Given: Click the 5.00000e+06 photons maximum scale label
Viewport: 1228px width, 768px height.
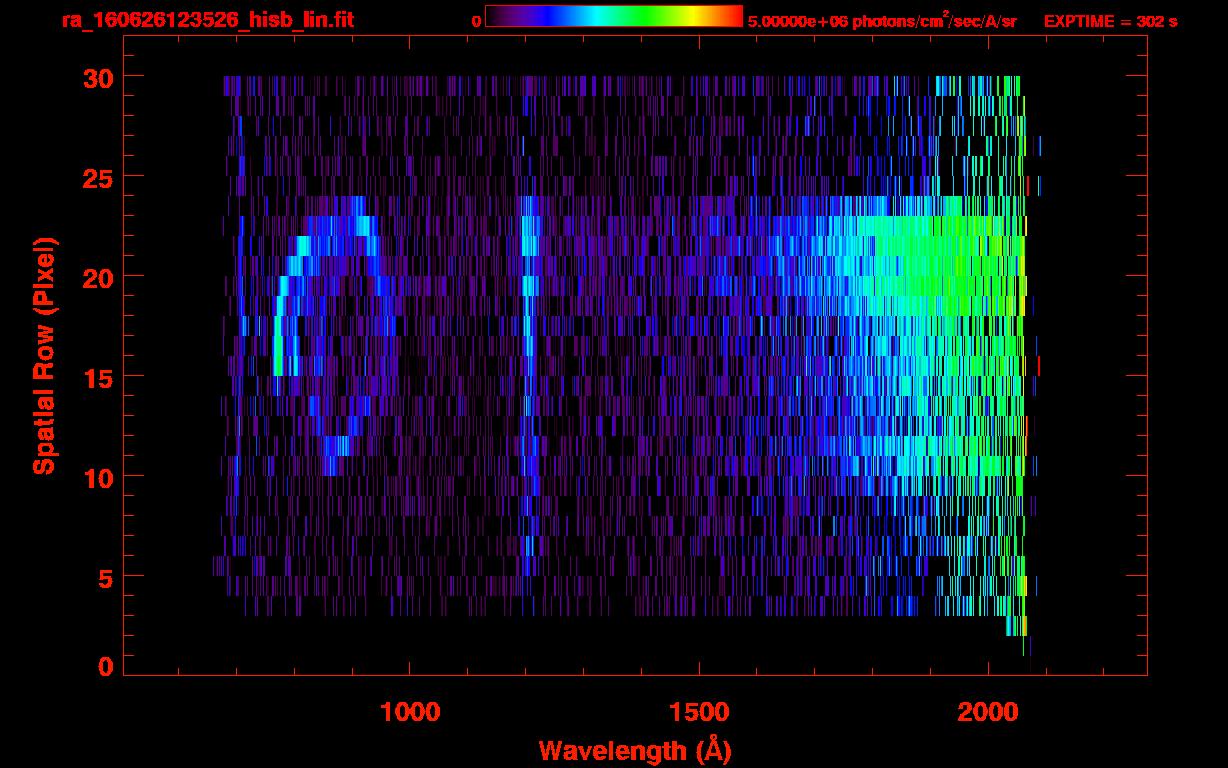Looking at the screenshot, I should click(x=882, y=21).
